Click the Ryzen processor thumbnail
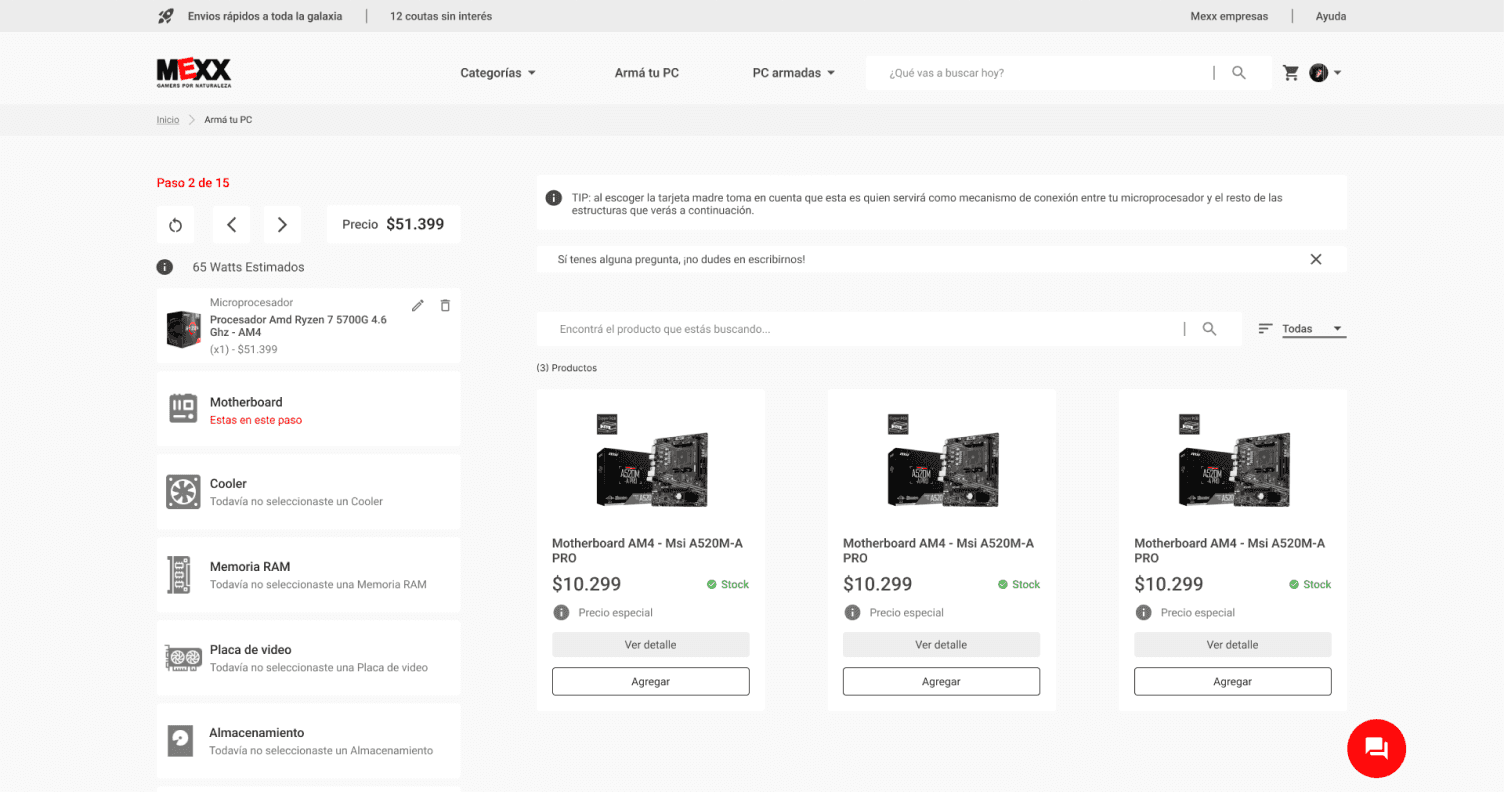This screenshot has height=792, width=1504. click(183, 329)
